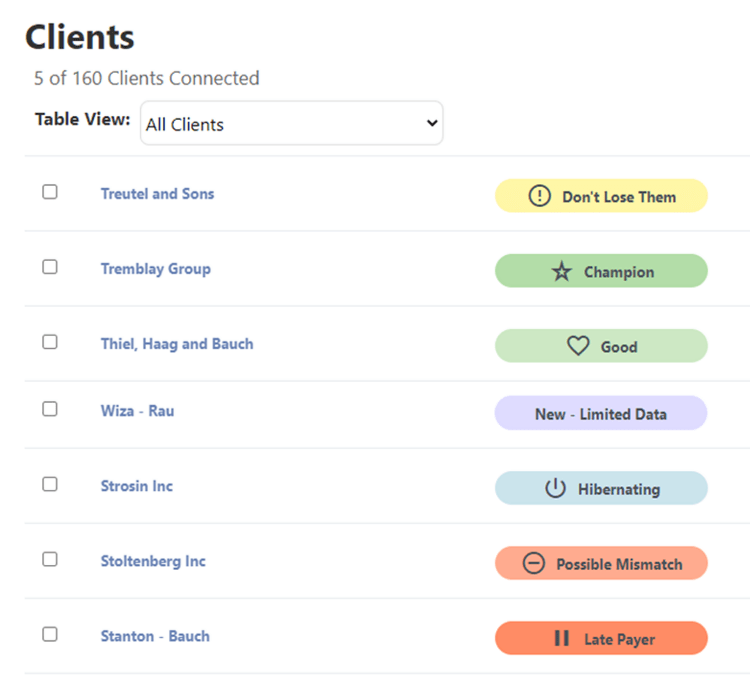Open the Tremblay Group client link

155,269
